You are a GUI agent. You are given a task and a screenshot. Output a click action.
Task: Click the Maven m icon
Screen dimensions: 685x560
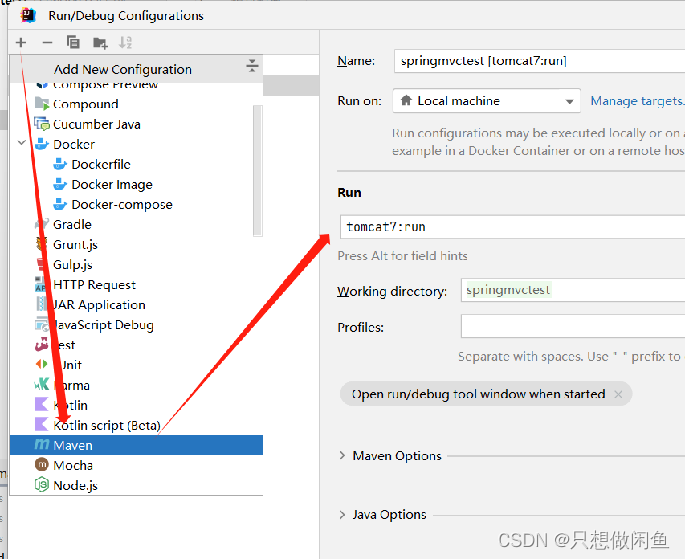pos(42,445)
